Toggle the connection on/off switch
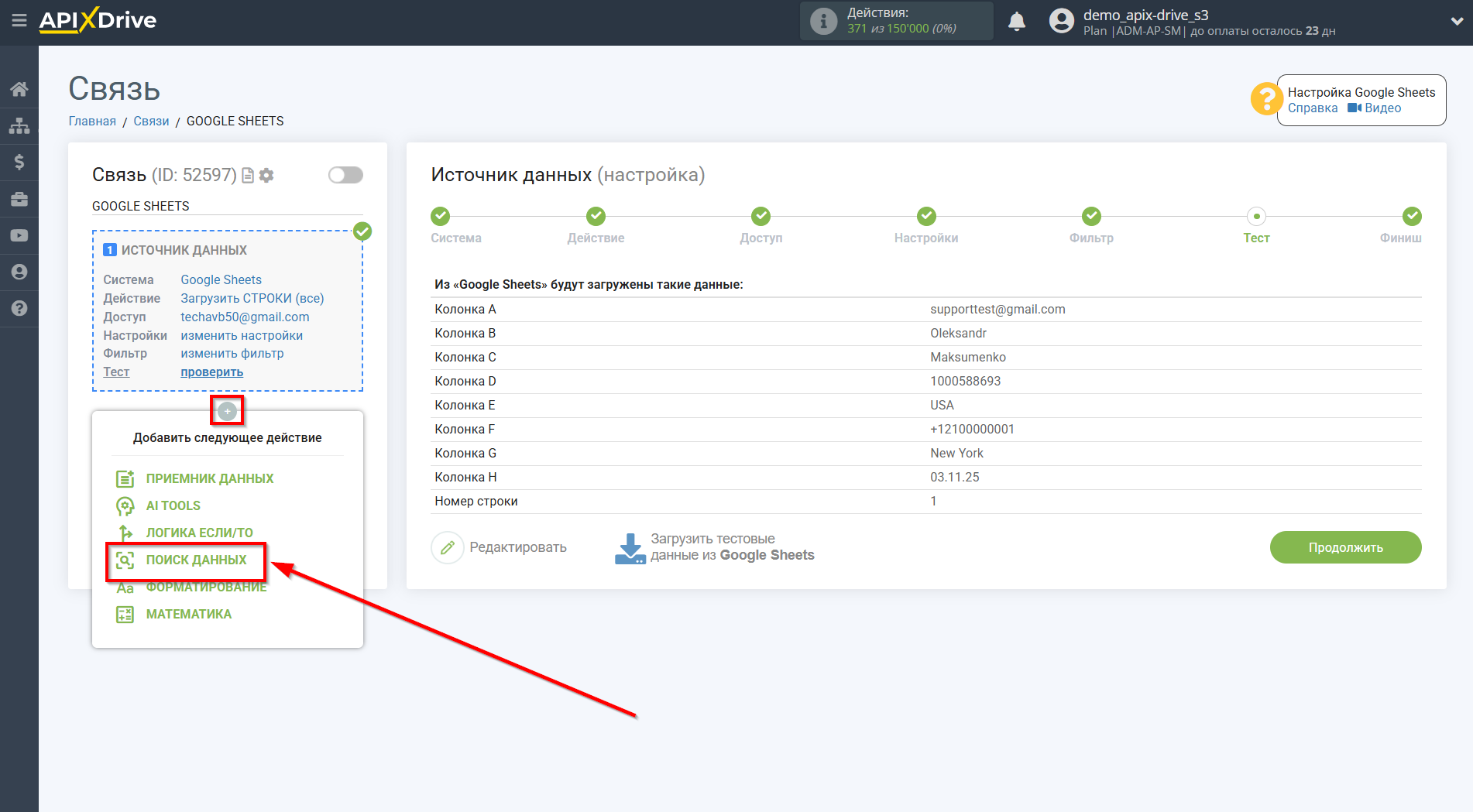The image size is (1473, 812). point(345,175)
